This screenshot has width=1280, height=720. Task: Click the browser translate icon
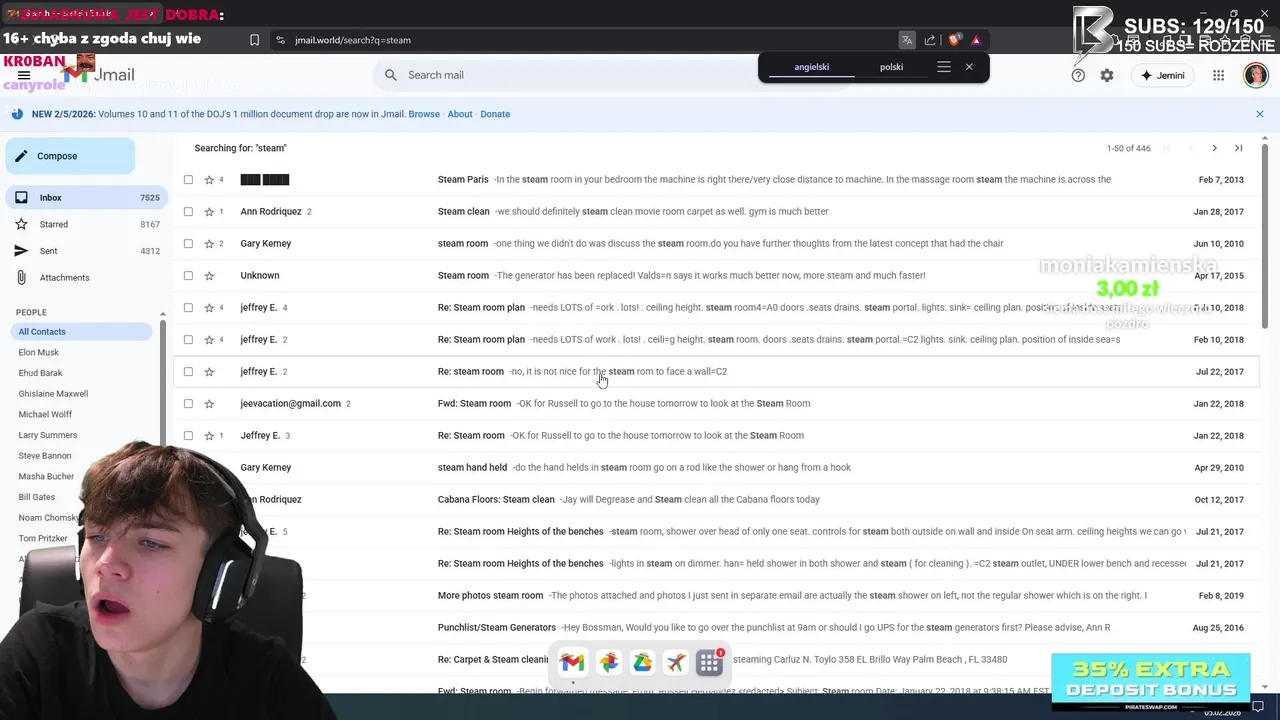click(x=907, y=40)
